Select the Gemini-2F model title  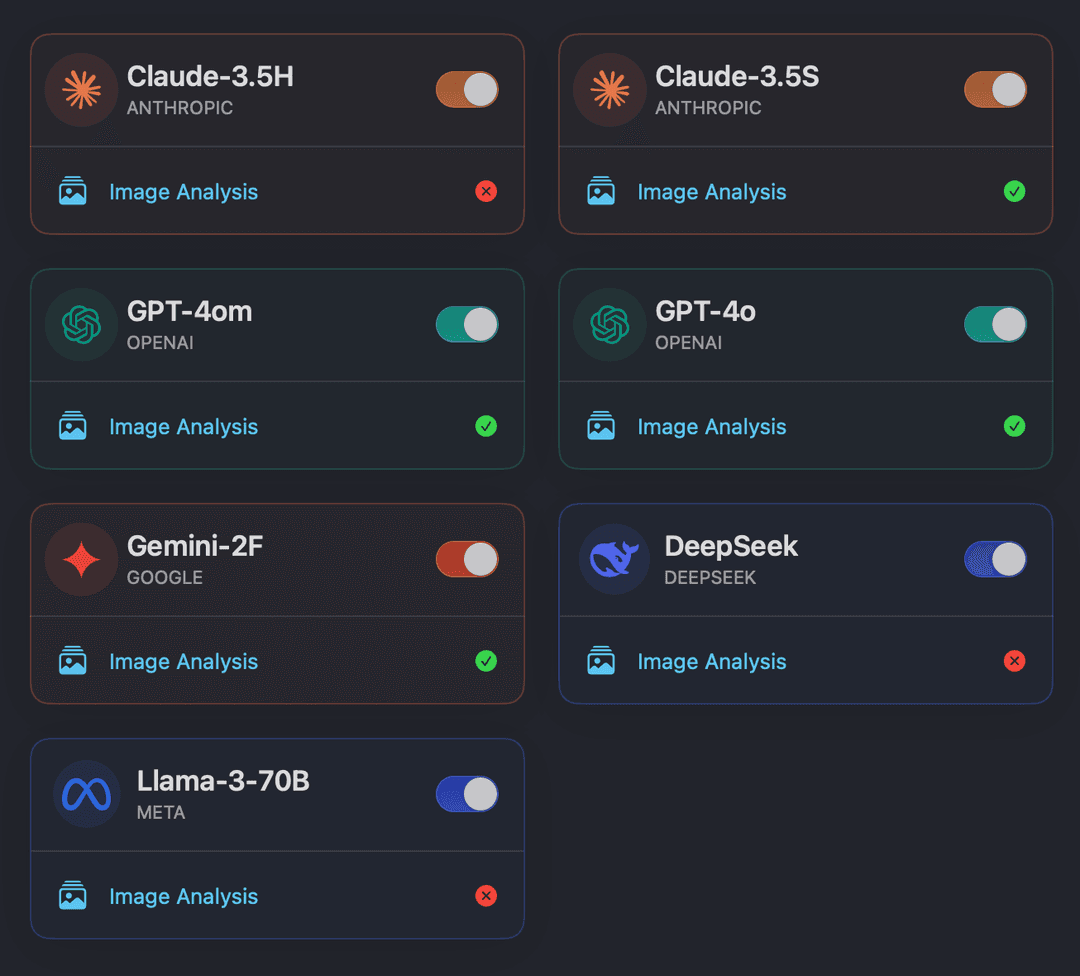point(195,546)
